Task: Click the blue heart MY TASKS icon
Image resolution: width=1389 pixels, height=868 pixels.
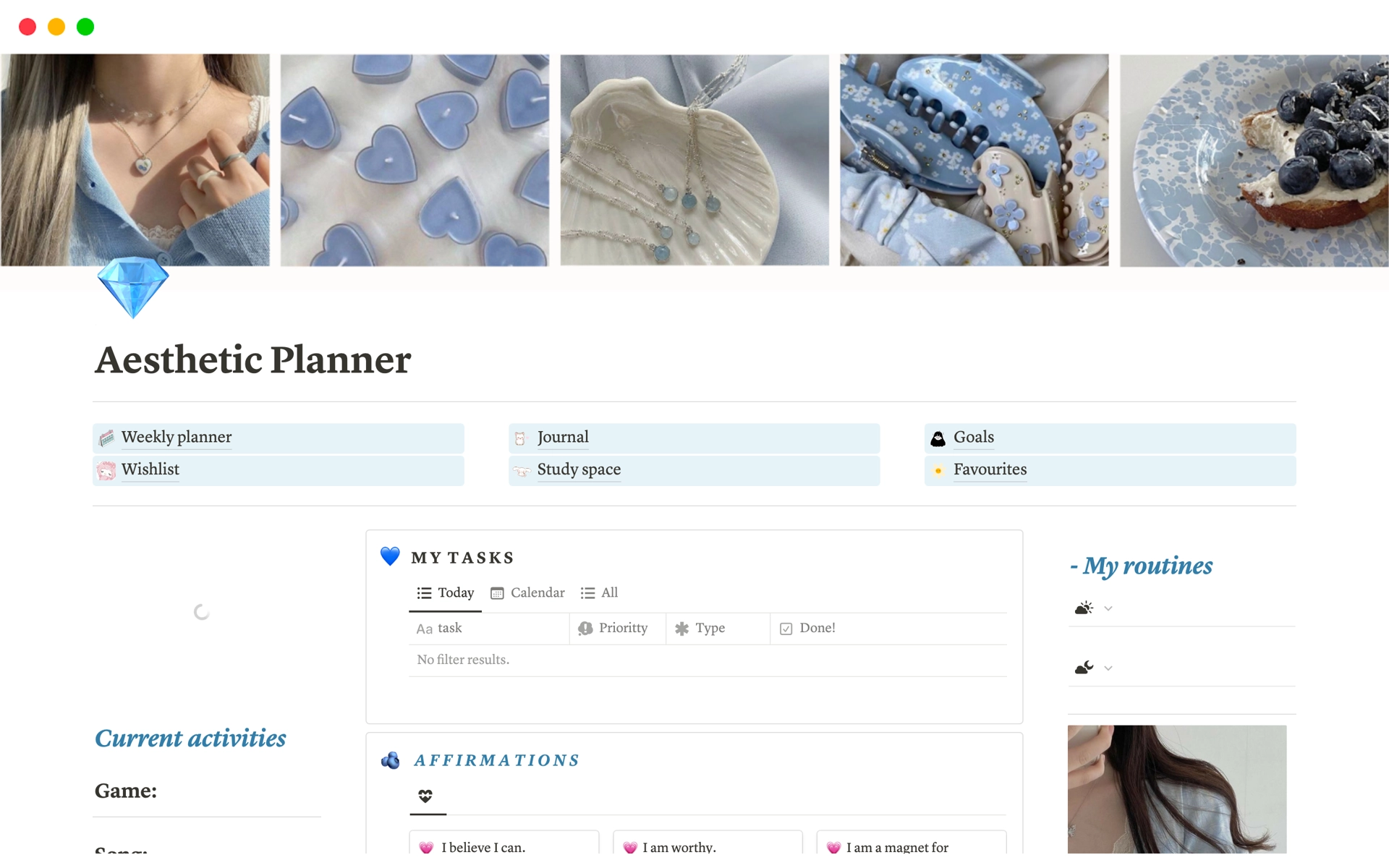Action: (389, 557)
